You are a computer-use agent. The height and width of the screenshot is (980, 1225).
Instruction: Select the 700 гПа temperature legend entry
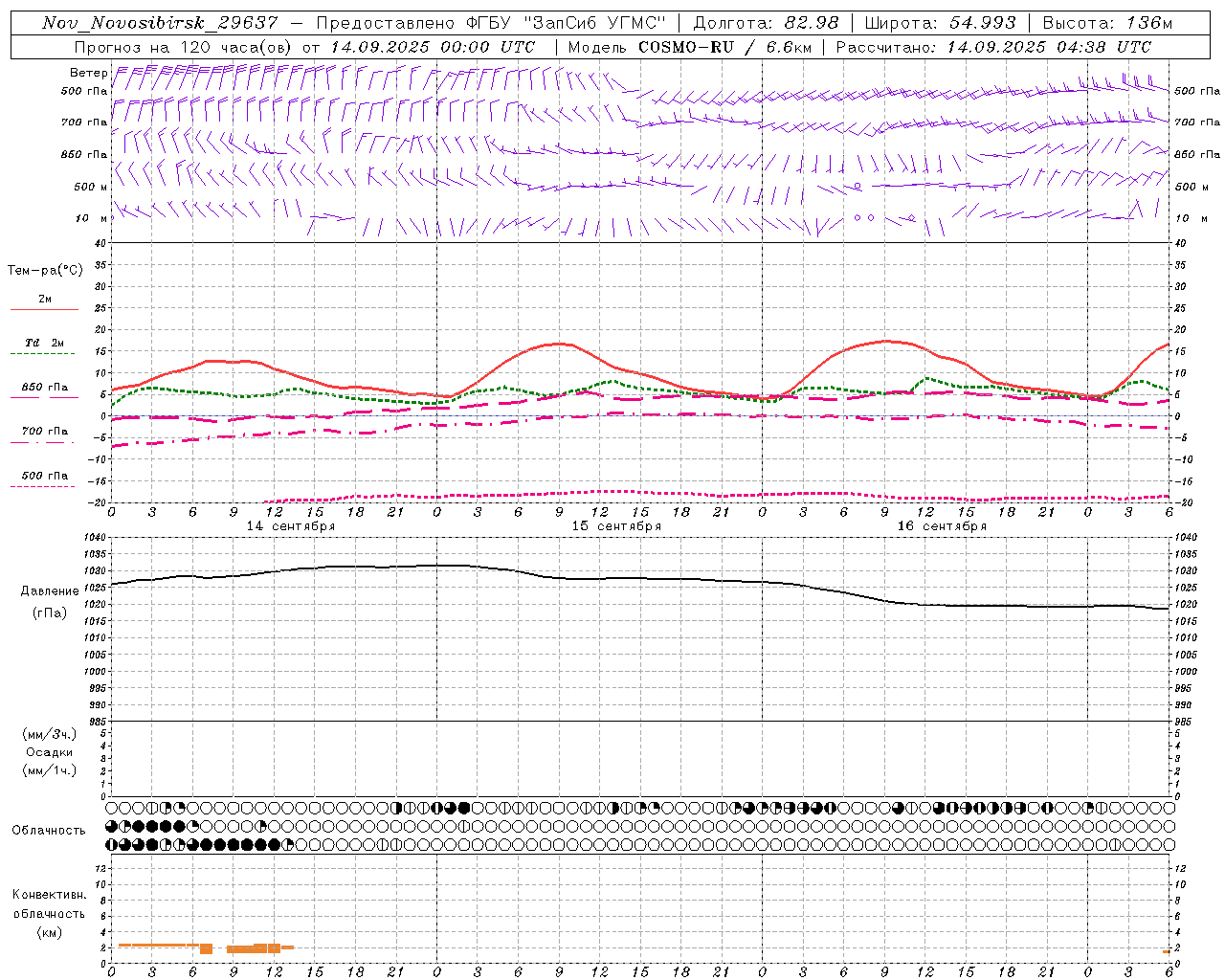pos(45,432)
